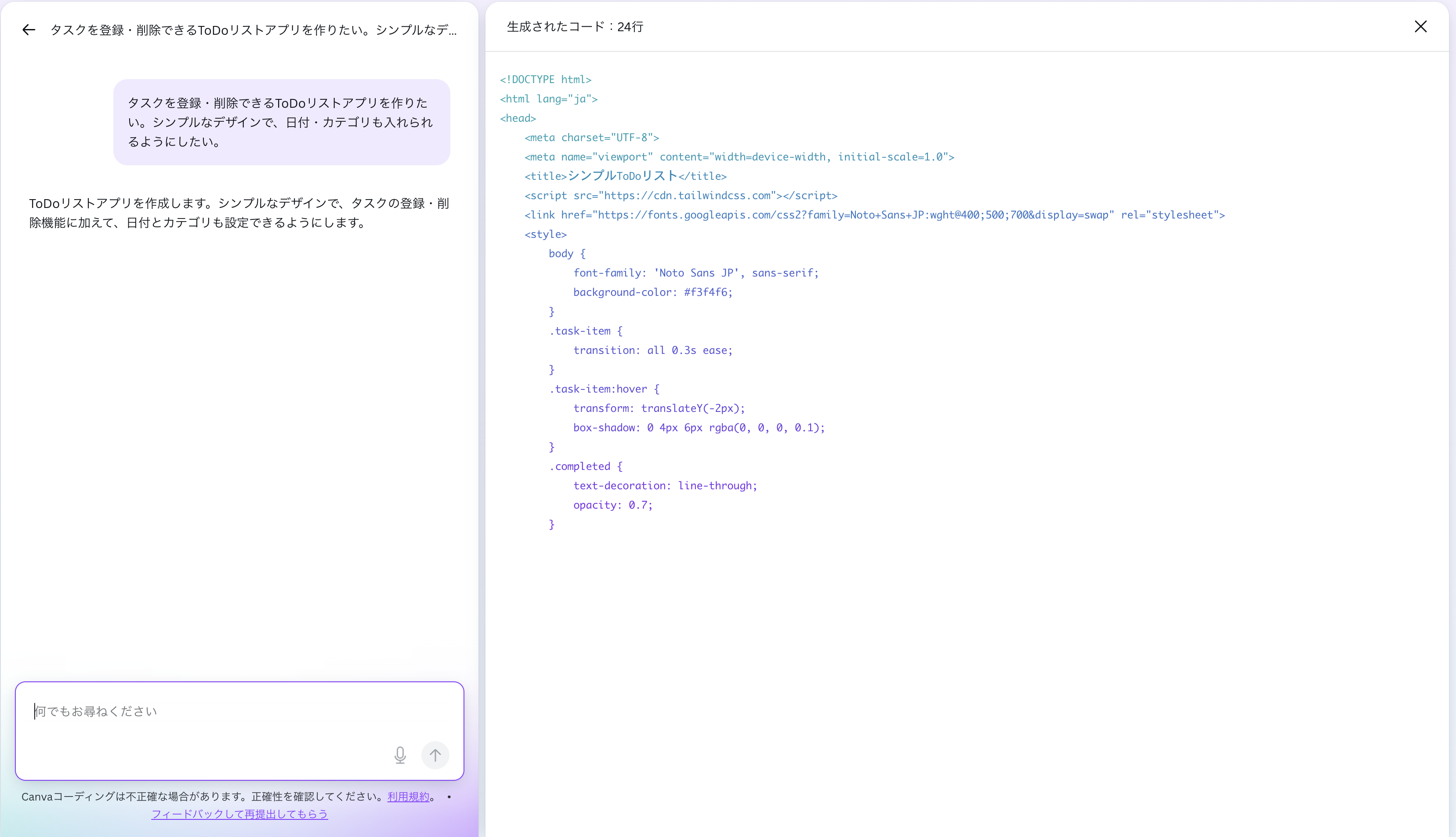Click the conversation title at top
Screen dimensions: 1456x837
[254, 30]
